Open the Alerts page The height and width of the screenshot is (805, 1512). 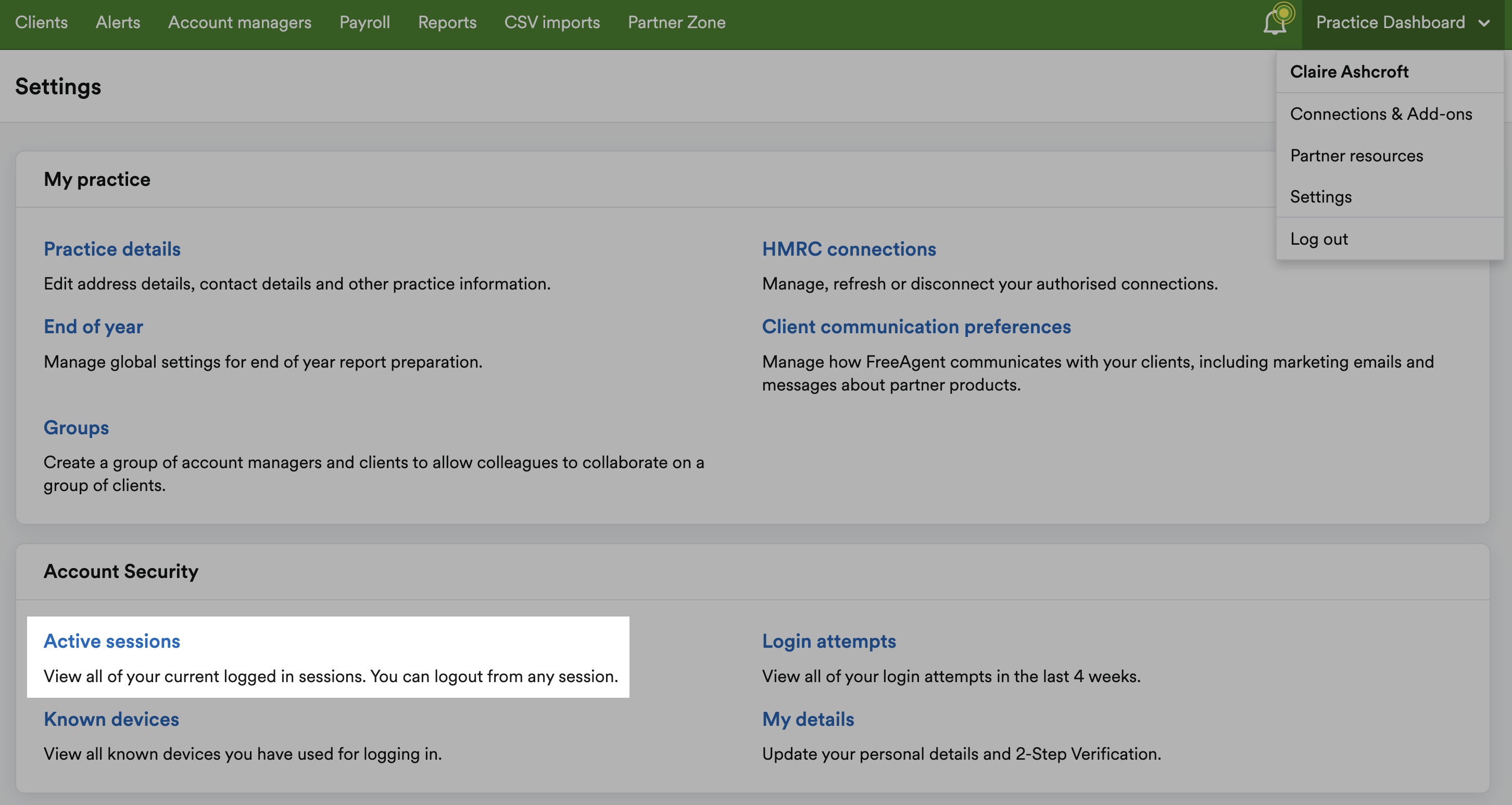pyautogui.click(x=117, y=22)
